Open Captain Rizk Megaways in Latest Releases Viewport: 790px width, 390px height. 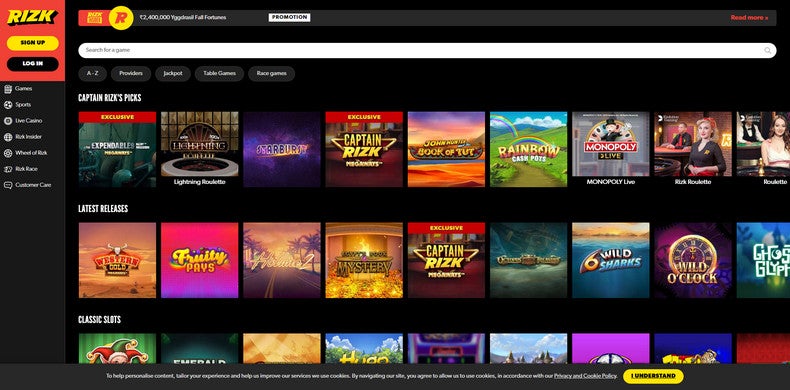pos(446,261)
